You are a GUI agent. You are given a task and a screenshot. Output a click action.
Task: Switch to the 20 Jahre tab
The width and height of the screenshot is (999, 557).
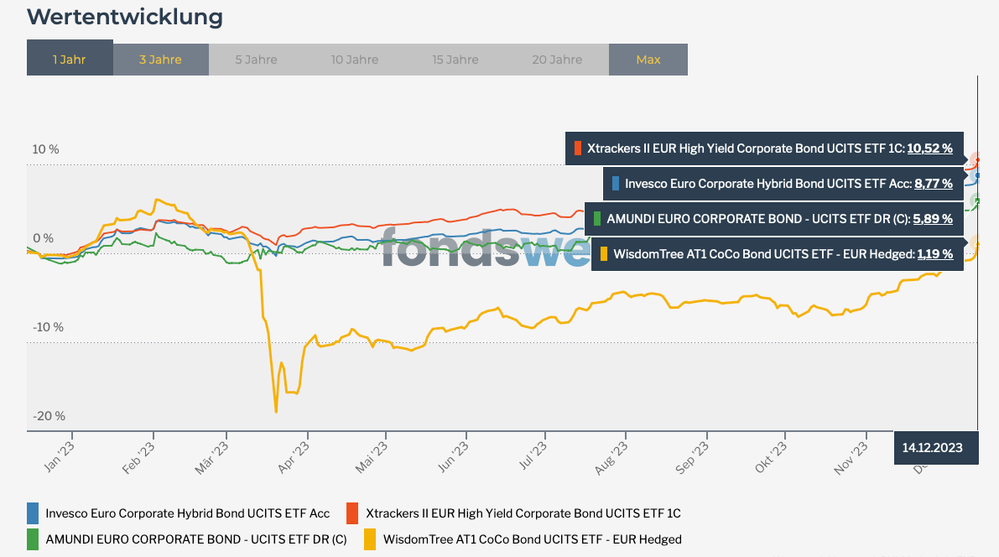(555, 60)
